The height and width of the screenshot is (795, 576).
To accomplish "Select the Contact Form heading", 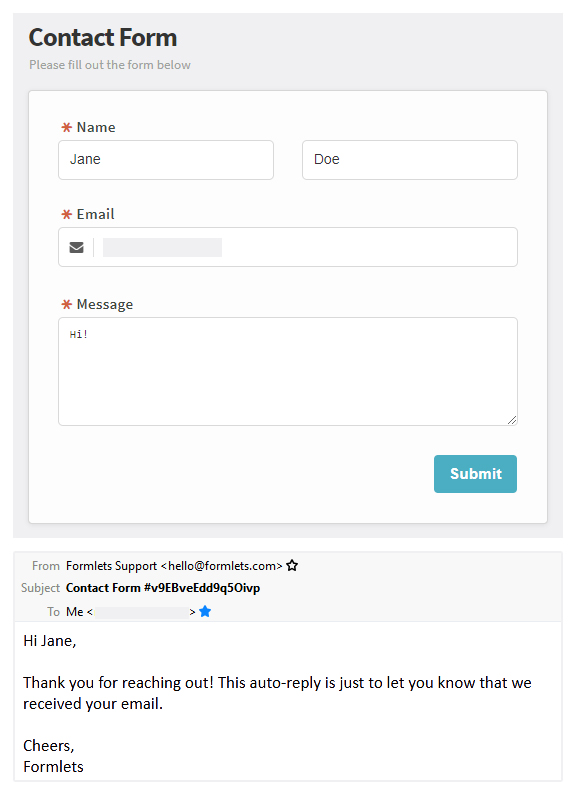I will pos(103,38).
